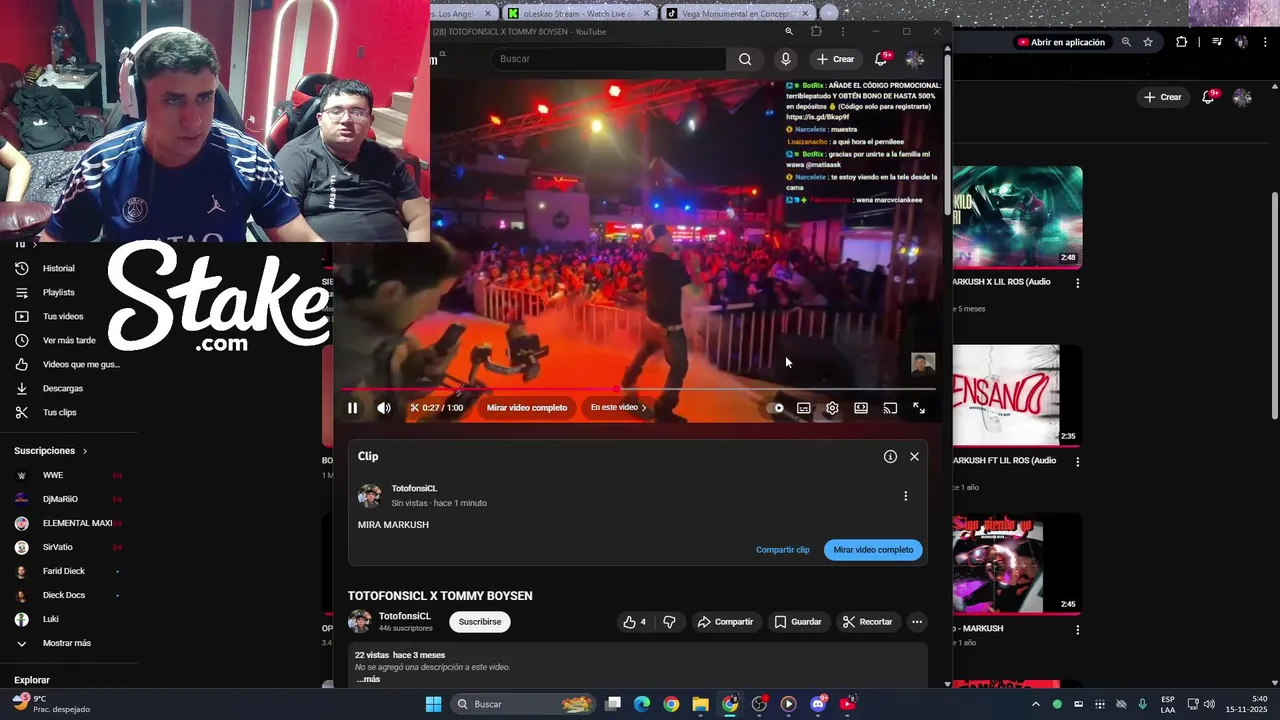
Task: Click 'Compartir clip' link
Action: coord(783,550)
